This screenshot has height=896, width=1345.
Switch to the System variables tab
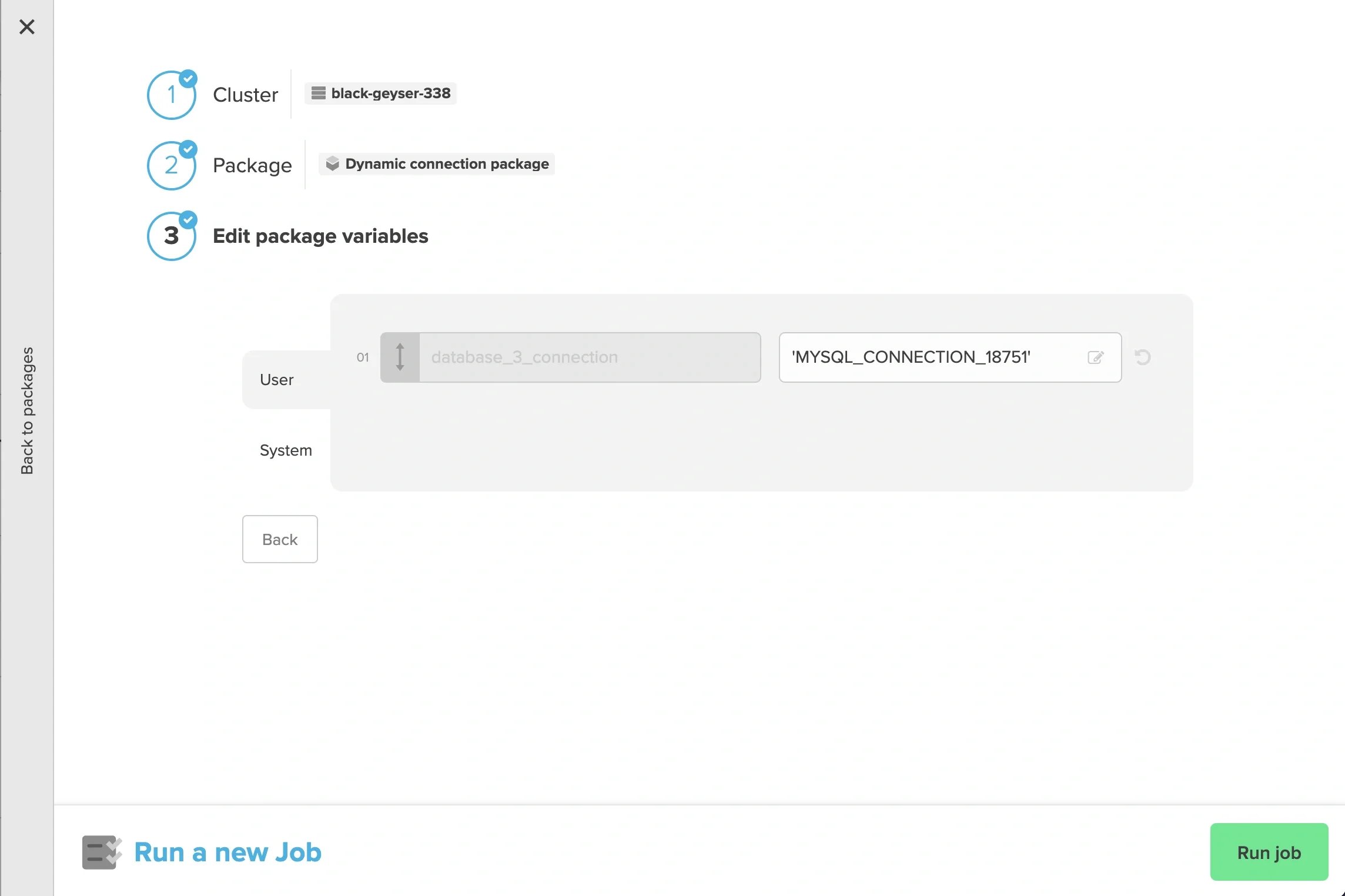click(286, 450)
